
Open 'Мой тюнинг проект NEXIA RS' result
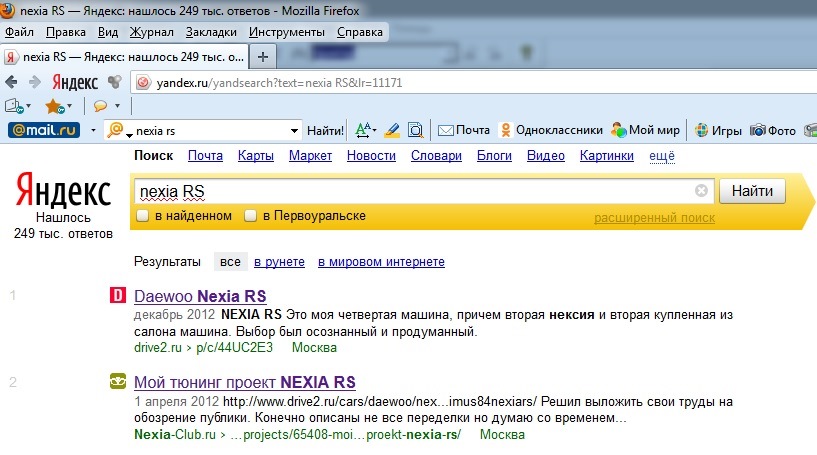[245, 383]
